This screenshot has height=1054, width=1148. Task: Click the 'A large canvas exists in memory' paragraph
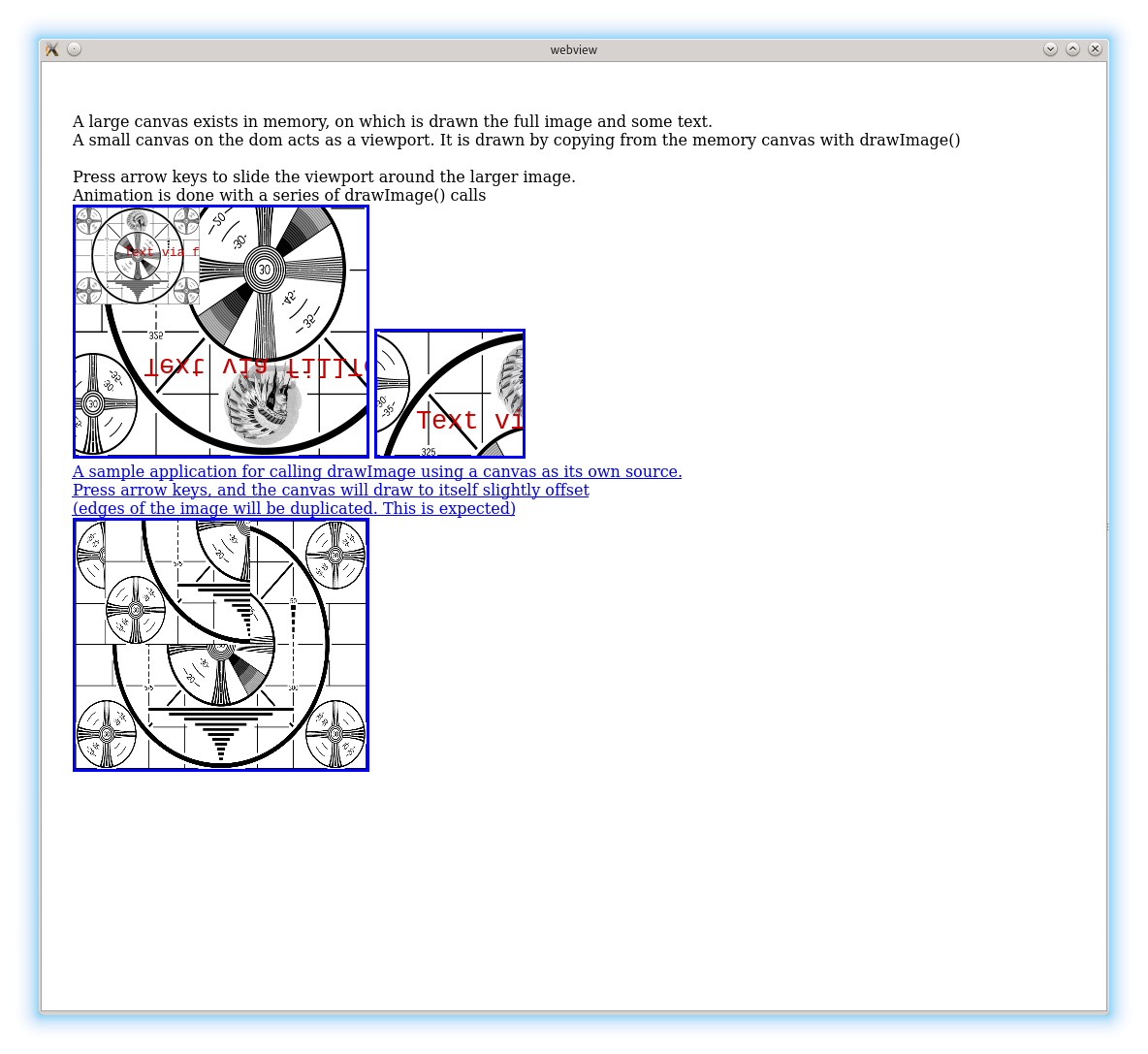pos(392,121)
